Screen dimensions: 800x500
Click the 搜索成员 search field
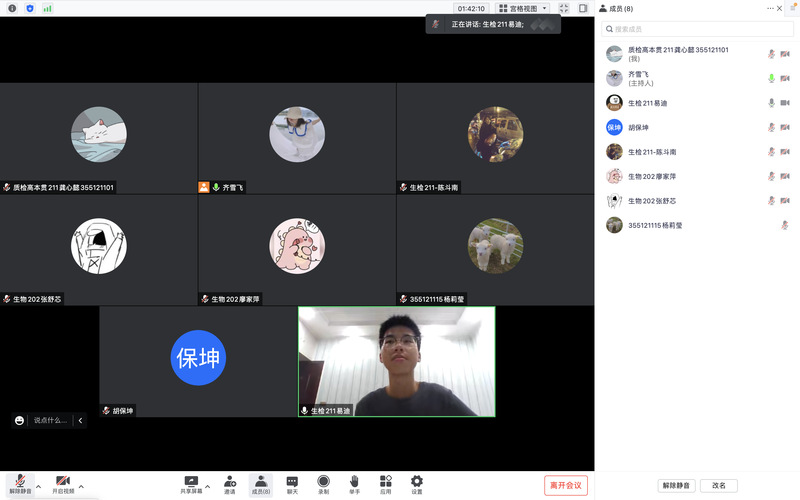697,29
